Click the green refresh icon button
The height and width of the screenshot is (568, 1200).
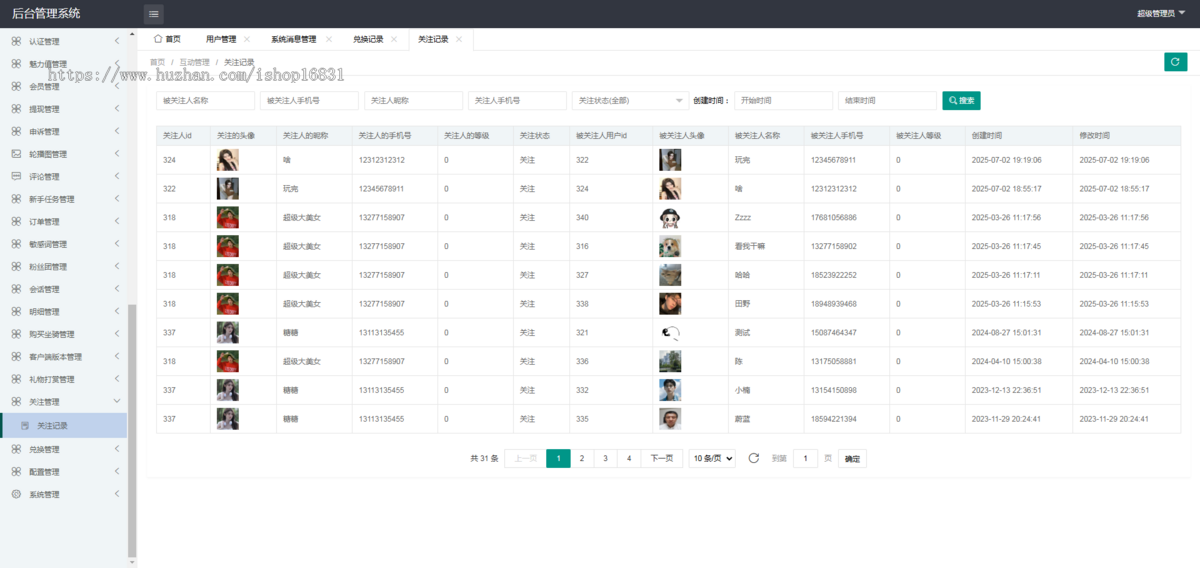[1175, 62]
